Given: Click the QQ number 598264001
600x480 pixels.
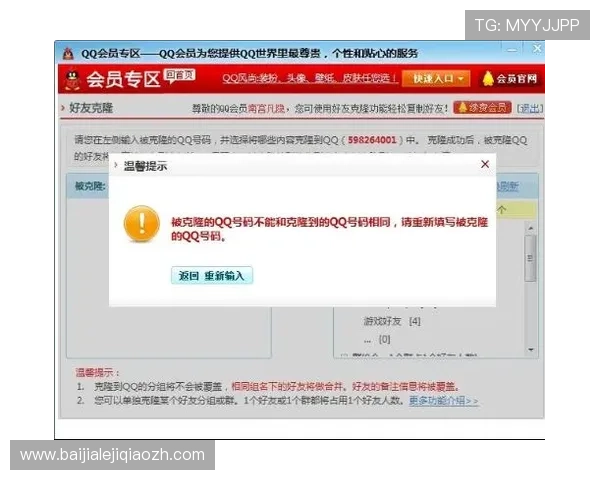Looking at the screenshot, I should (x=372, y=140).
